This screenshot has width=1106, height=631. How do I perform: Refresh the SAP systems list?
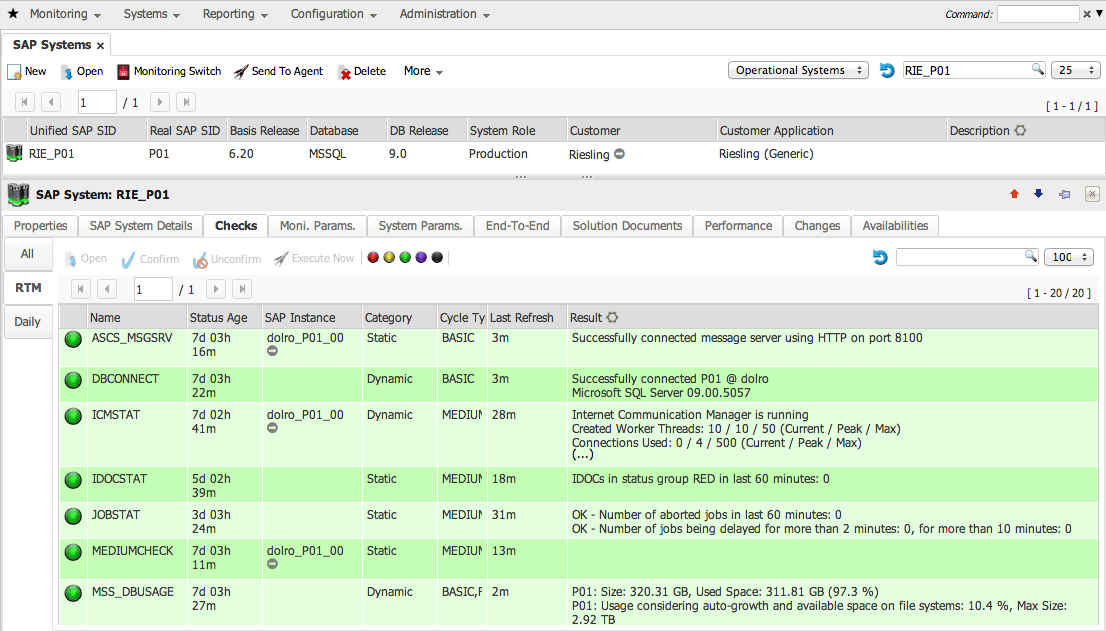tap(887, 71)
